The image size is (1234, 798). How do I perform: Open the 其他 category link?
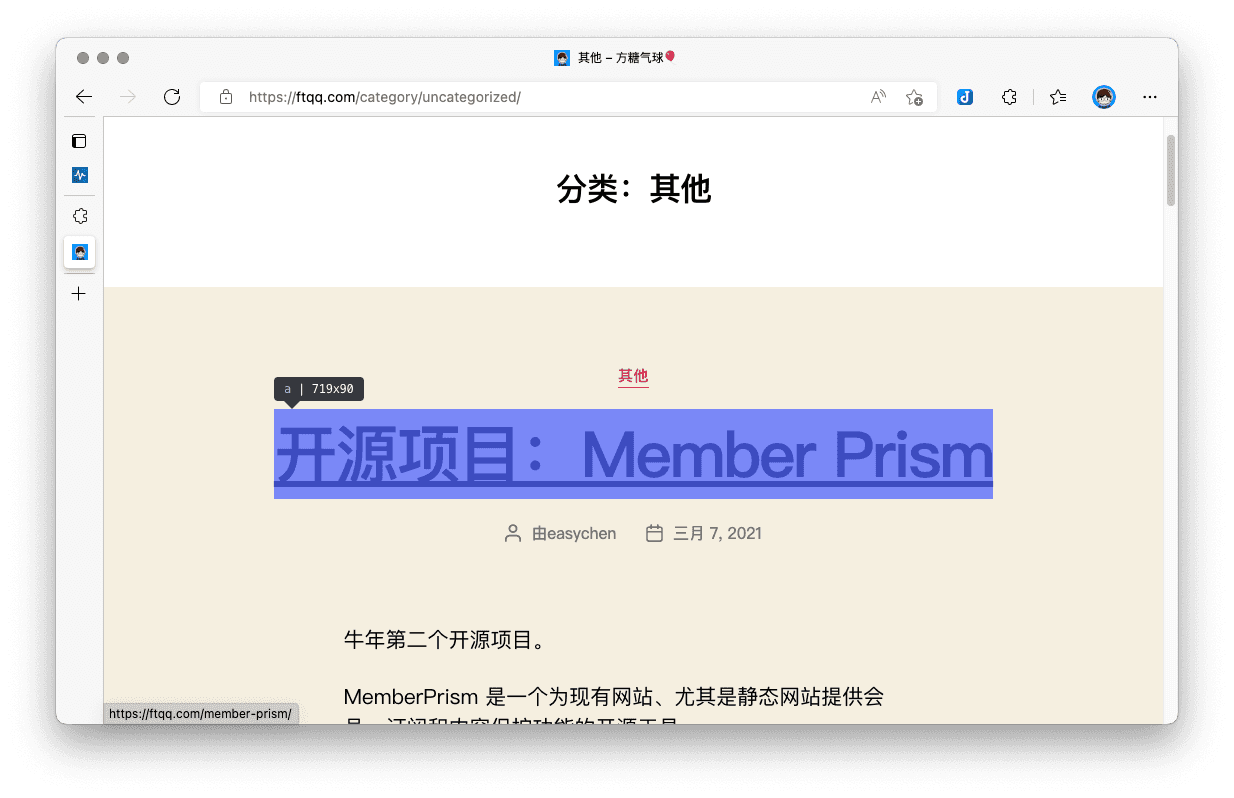point(633,376)
